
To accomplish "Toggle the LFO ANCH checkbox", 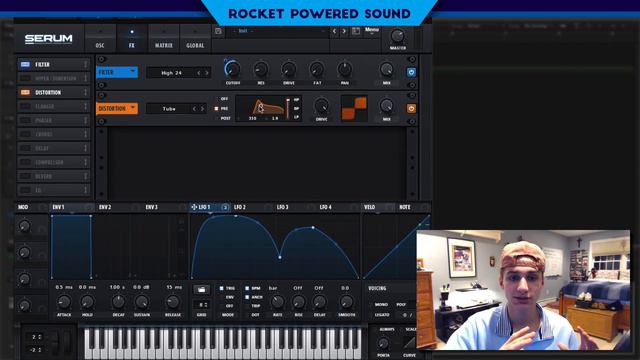I will pos(247,297).
